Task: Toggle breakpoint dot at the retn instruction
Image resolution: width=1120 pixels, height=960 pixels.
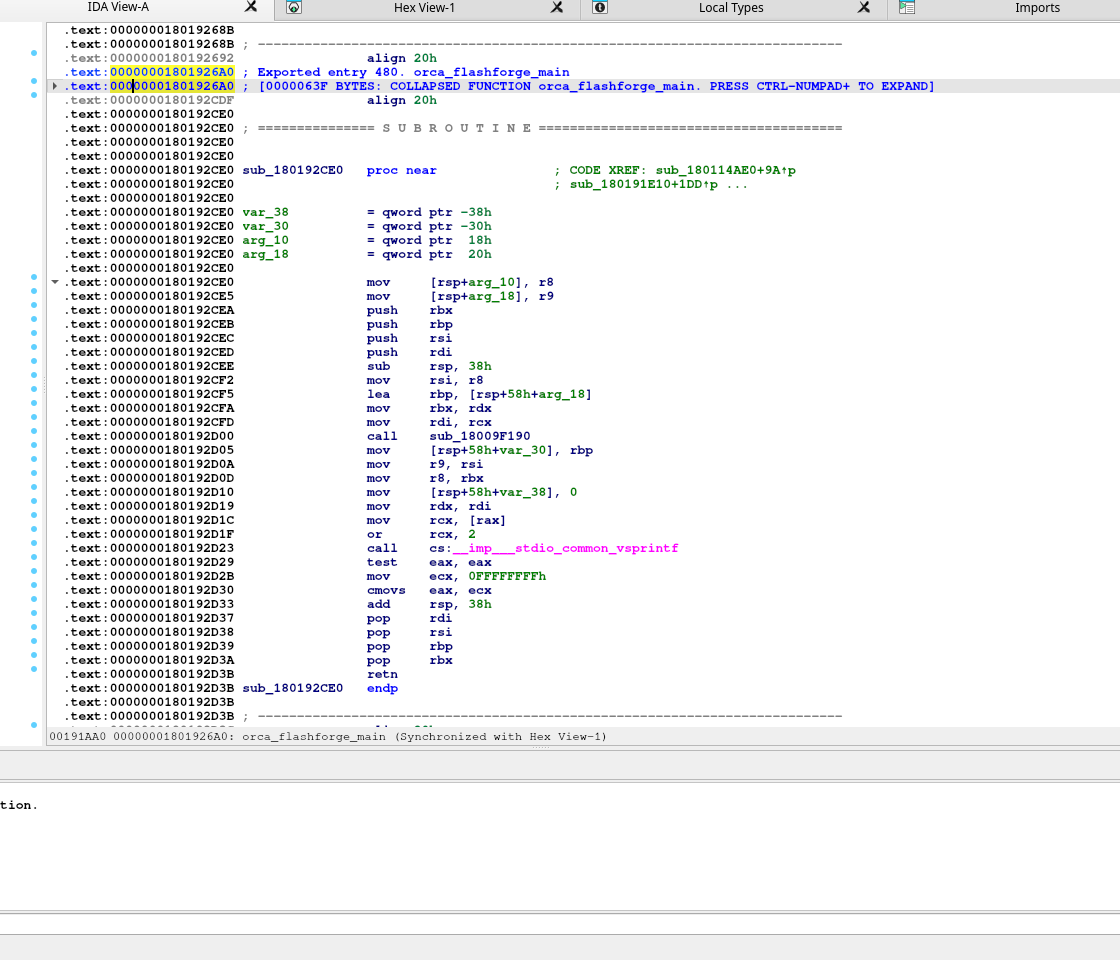Action: 34,669
